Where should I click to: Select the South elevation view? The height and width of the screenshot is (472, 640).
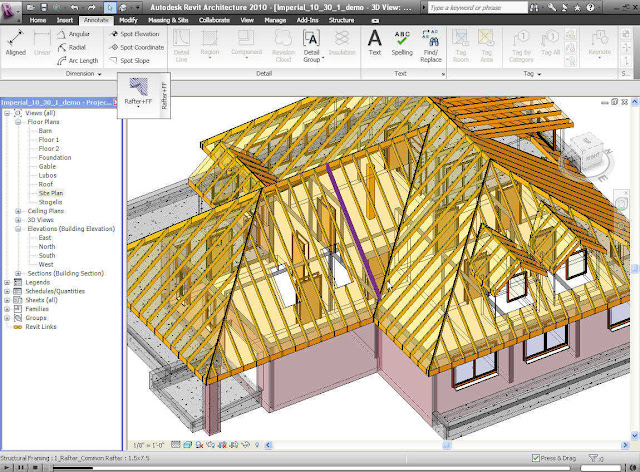(x=49, y=254)
